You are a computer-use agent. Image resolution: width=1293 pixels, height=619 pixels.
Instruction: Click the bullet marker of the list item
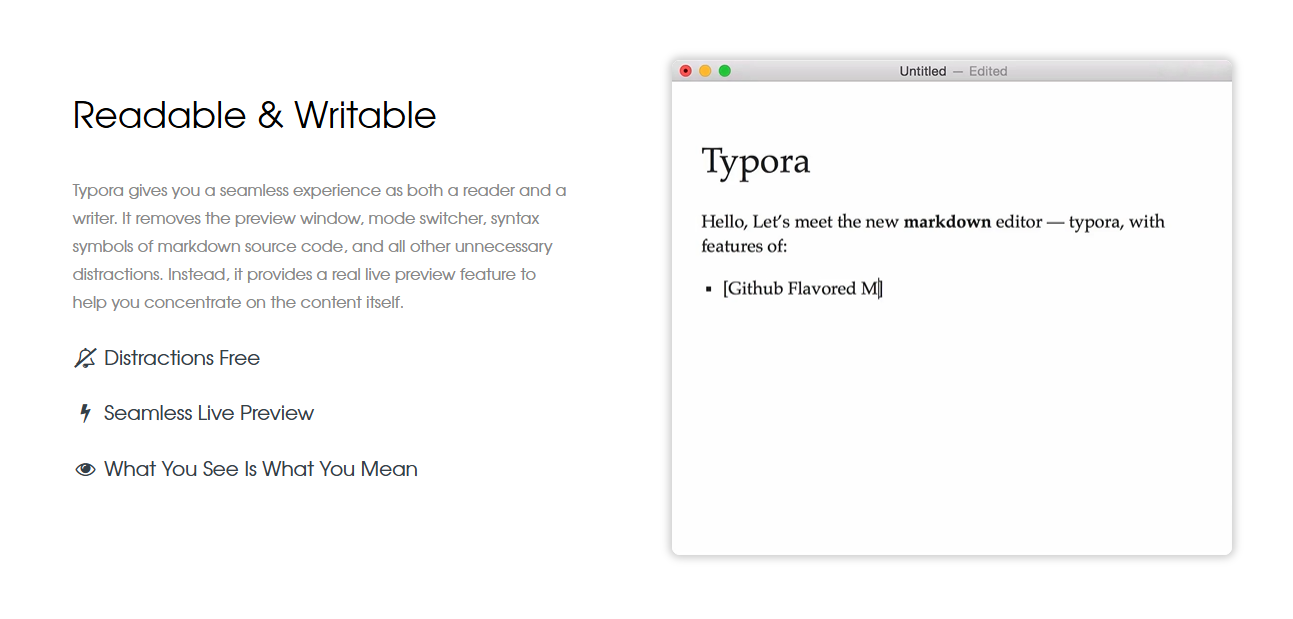click(708, 289)
